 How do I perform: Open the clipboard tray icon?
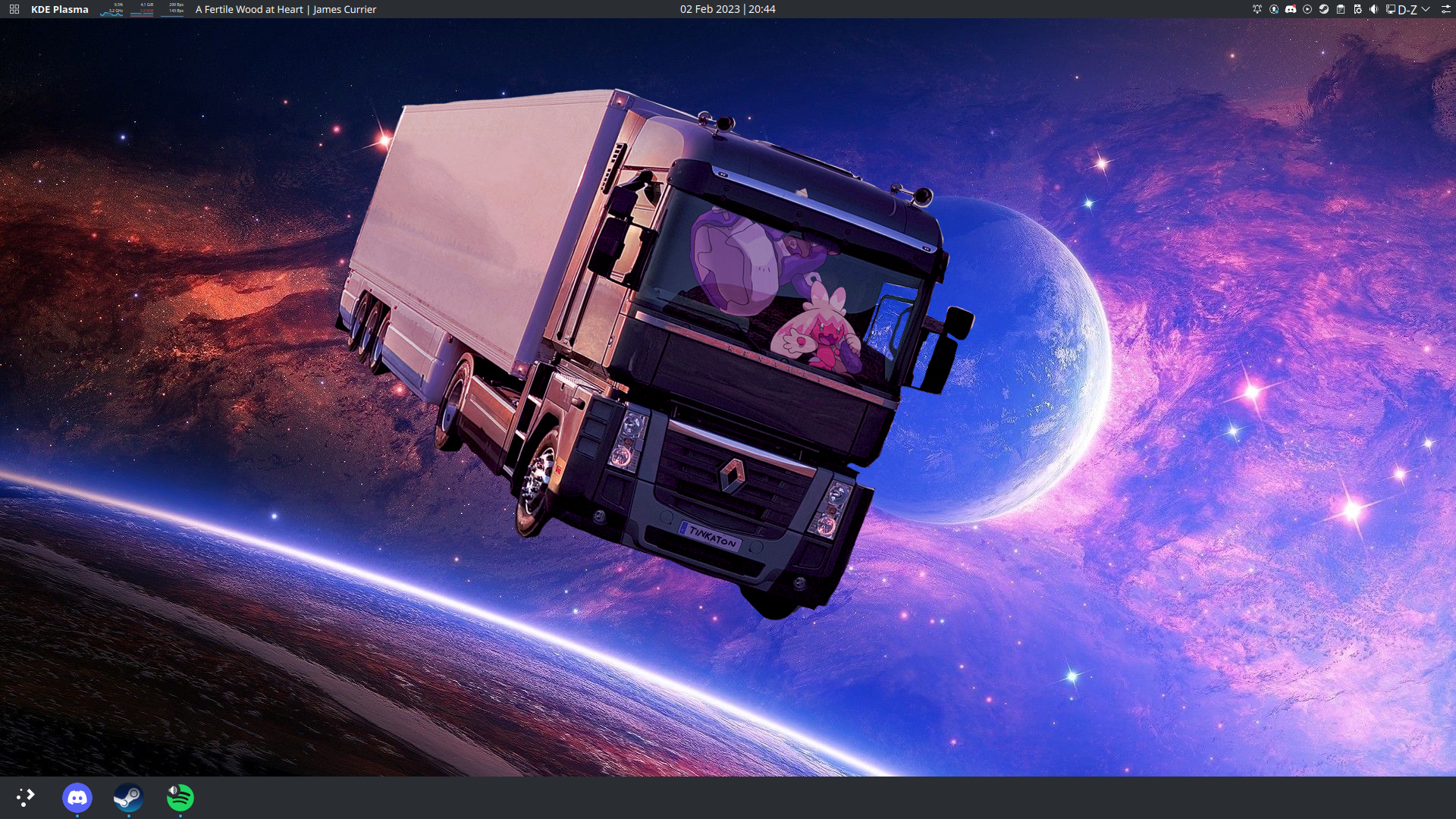coord(1341,9)
